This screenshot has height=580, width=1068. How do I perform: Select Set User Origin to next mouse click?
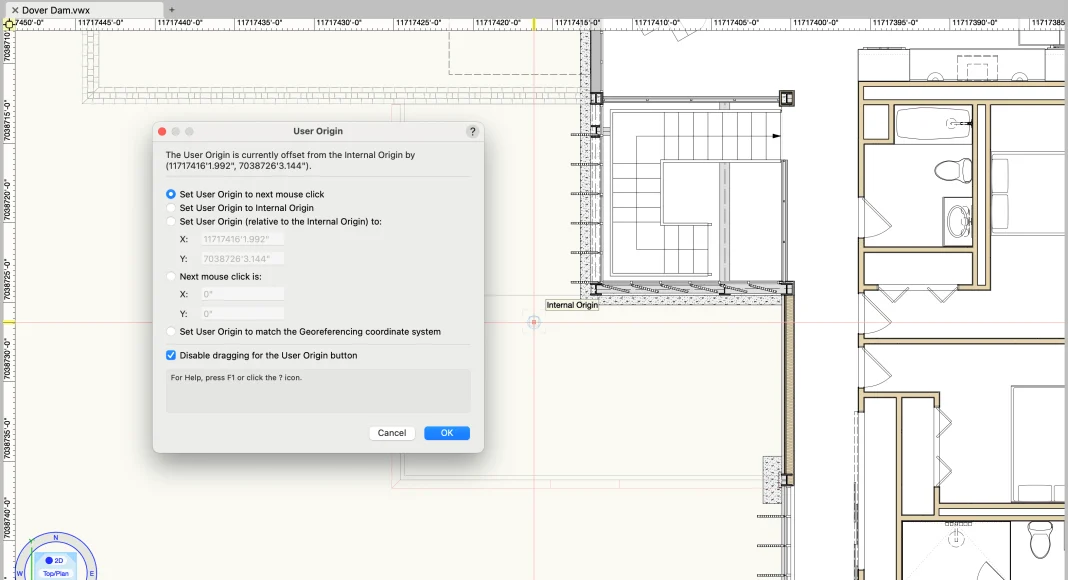[171, 194]
